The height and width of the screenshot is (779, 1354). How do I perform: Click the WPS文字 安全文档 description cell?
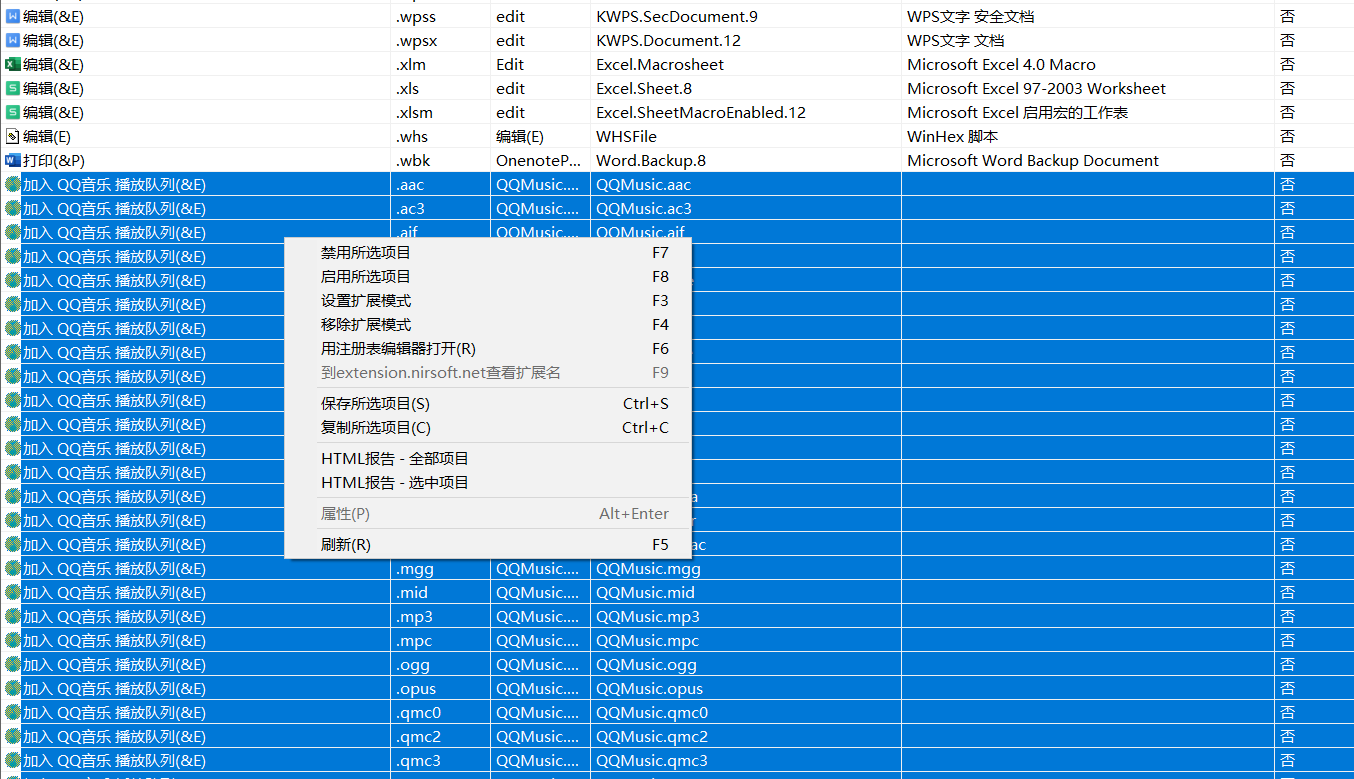tap(970, 17)
